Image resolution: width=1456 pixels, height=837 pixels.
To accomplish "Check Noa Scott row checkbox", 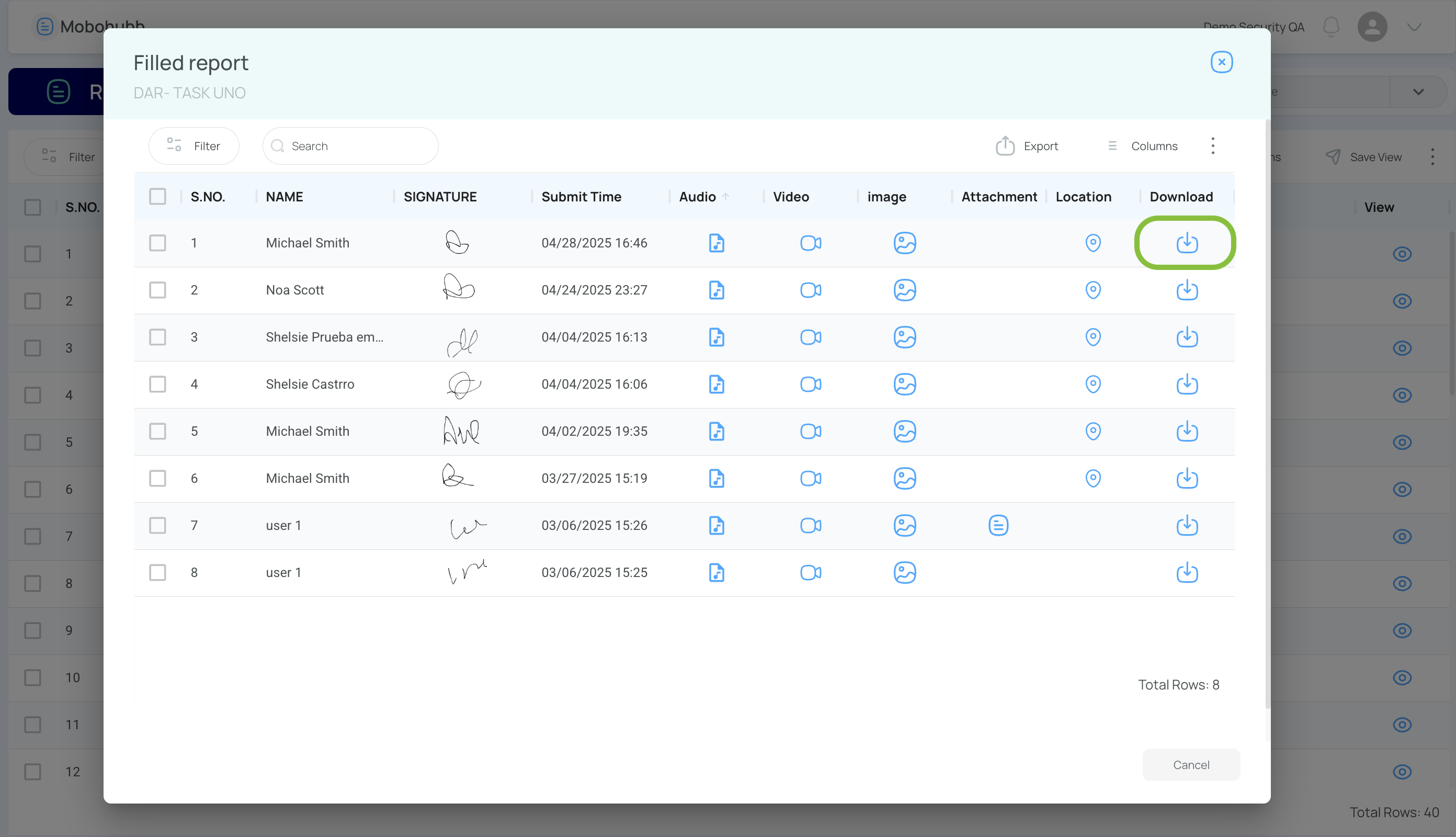I will [157, 290].
